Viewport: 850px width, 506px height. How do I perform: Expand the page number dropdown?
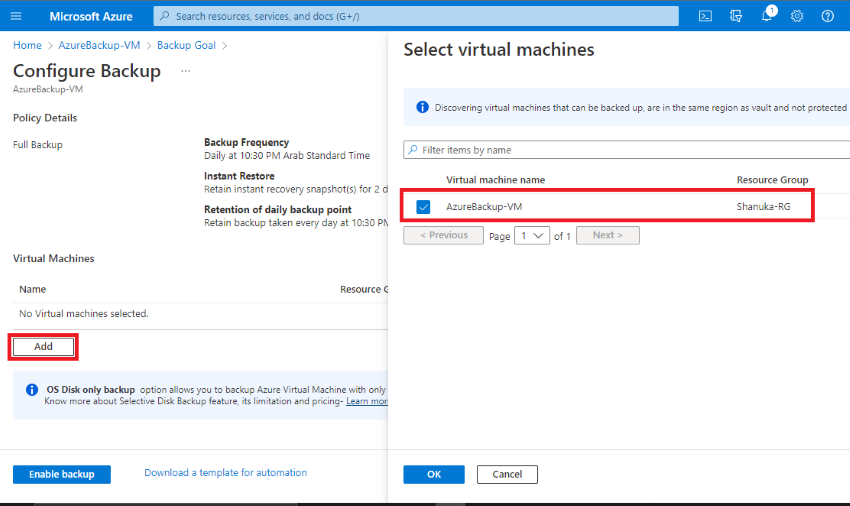pyautogui.click(x=532, y=235)
